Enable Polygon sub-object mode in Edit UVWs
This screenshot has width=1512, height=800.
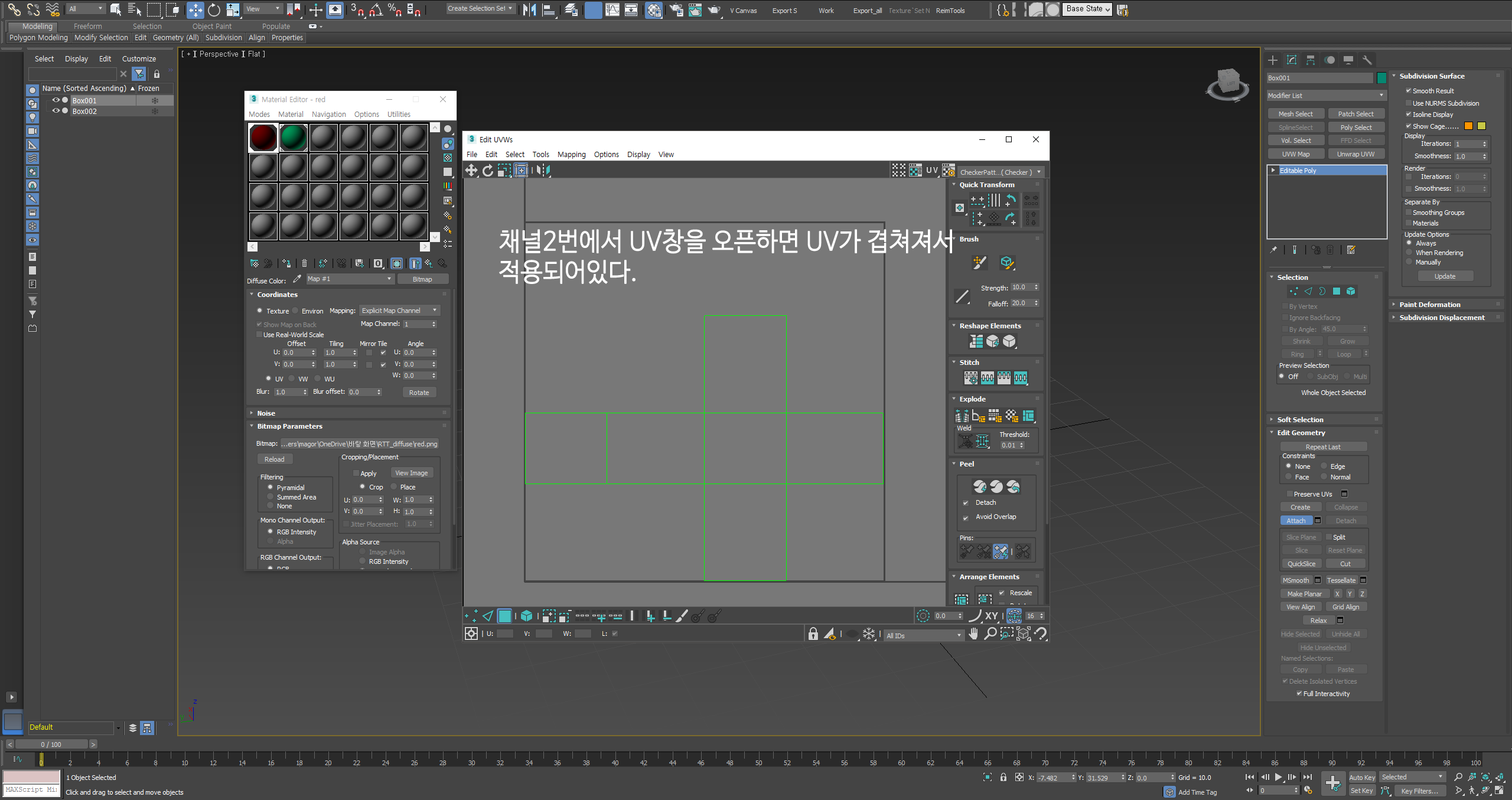pyautogui.click(x=505, y=616)
